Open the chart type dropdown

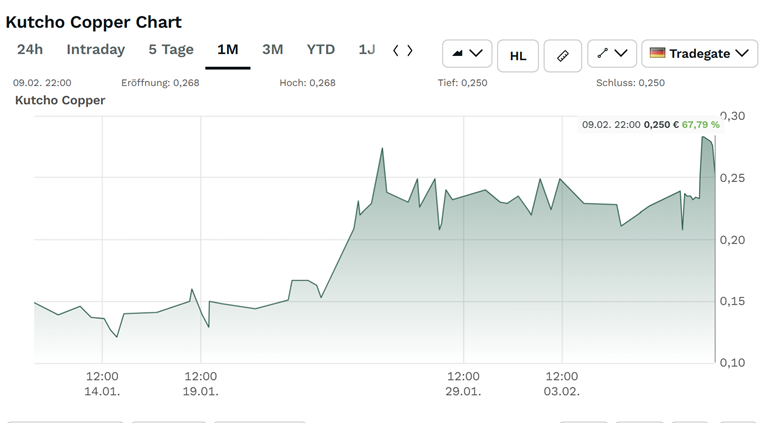pos(467,54)
